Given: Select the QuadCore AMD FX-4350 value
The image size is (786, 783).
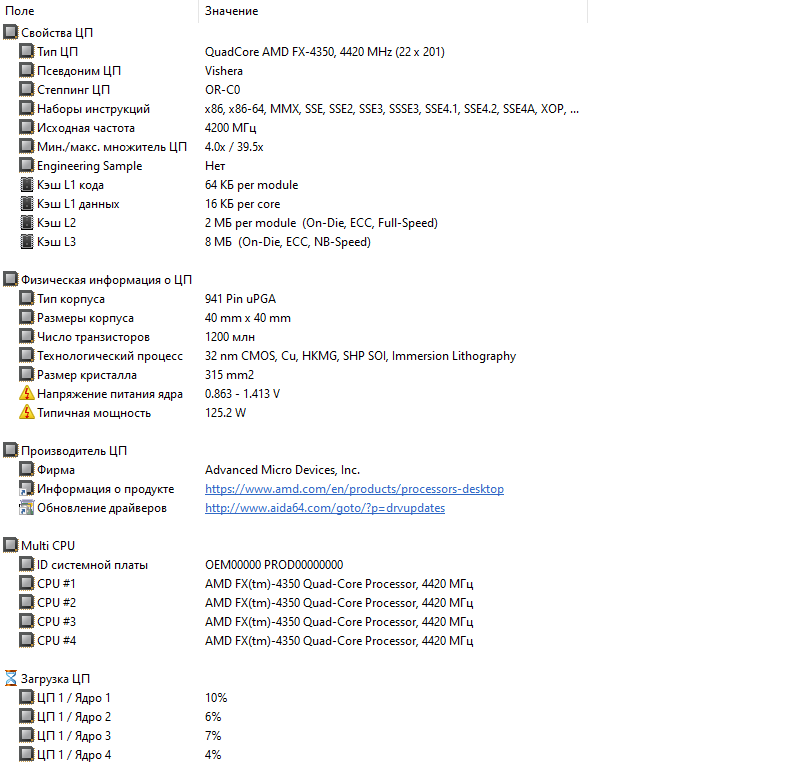Looking at the screenshot, I should point(325,52).
